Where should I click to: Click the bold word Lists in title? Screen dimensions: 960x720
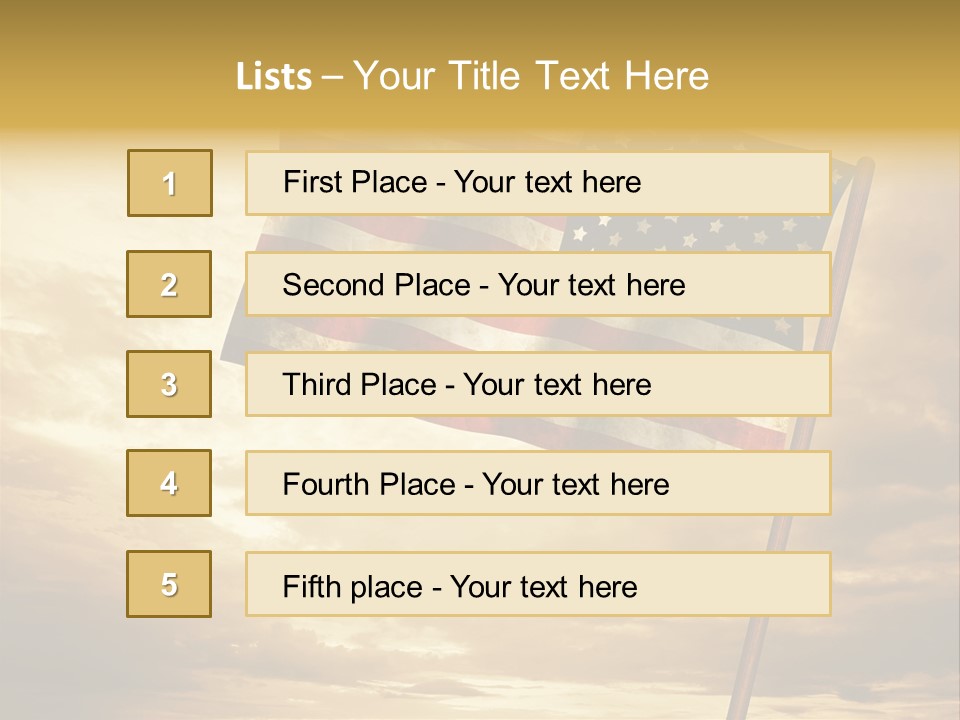tap(273, 76)
